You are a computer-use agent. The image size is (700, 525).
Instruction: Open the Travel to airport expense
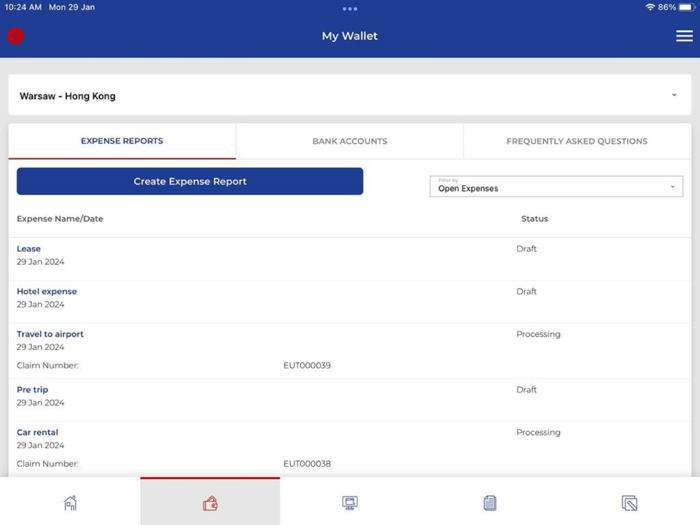[50, 334]
